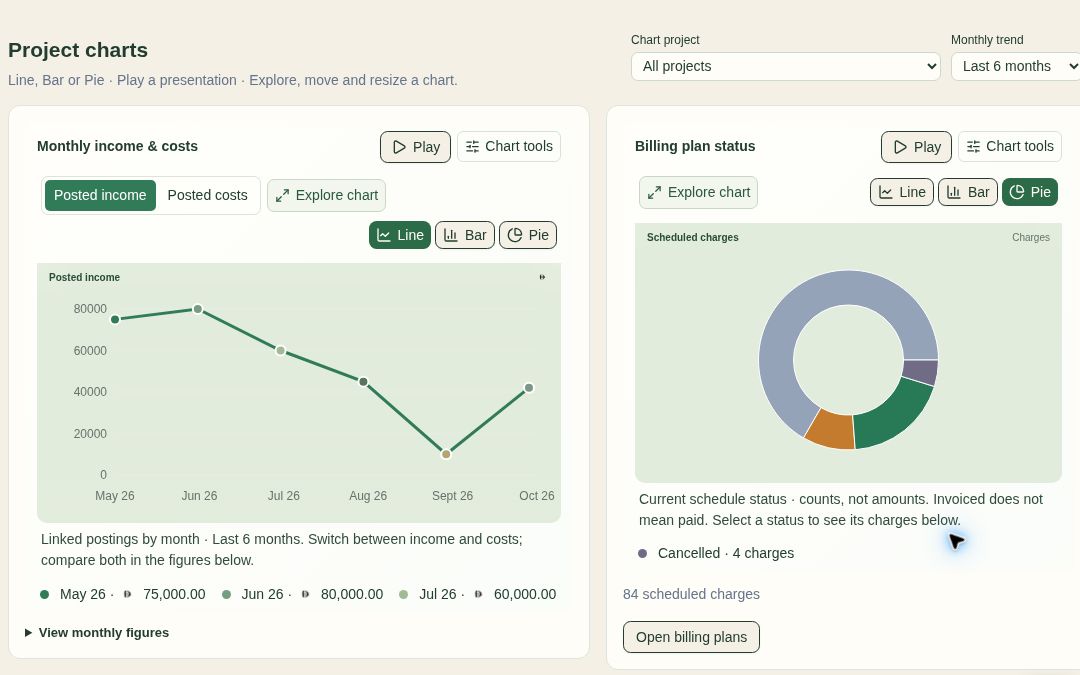
Task: Click the May 26 legend entry 75,000.00
Action: pyautogui.click(x=123, y=594)
